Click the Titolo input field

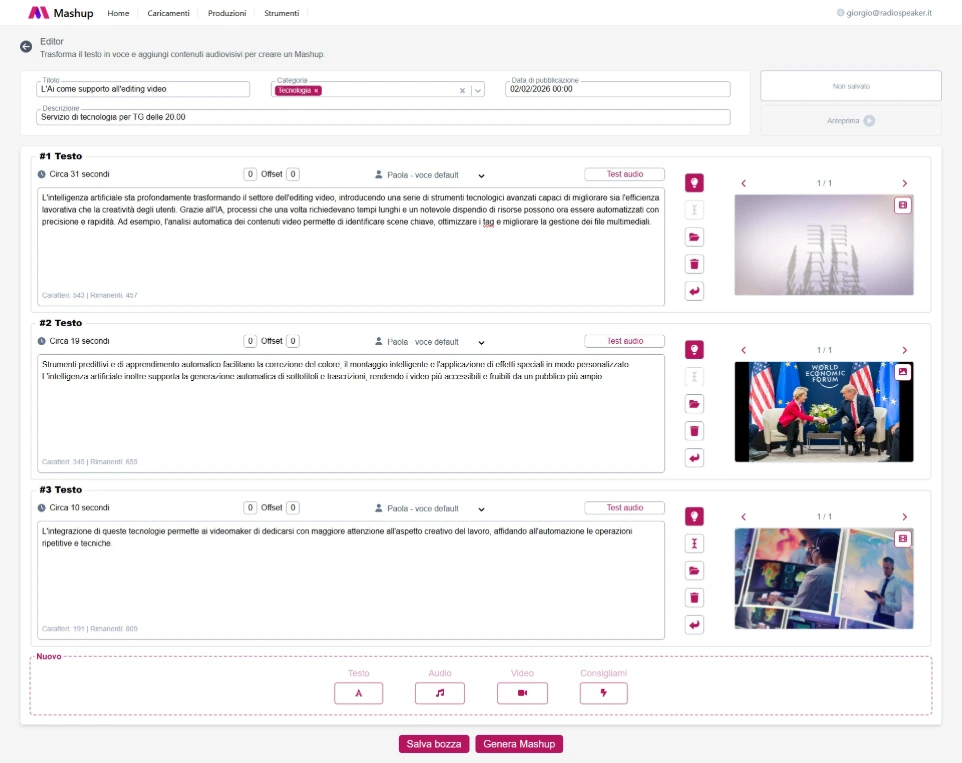tap(143, 89)
